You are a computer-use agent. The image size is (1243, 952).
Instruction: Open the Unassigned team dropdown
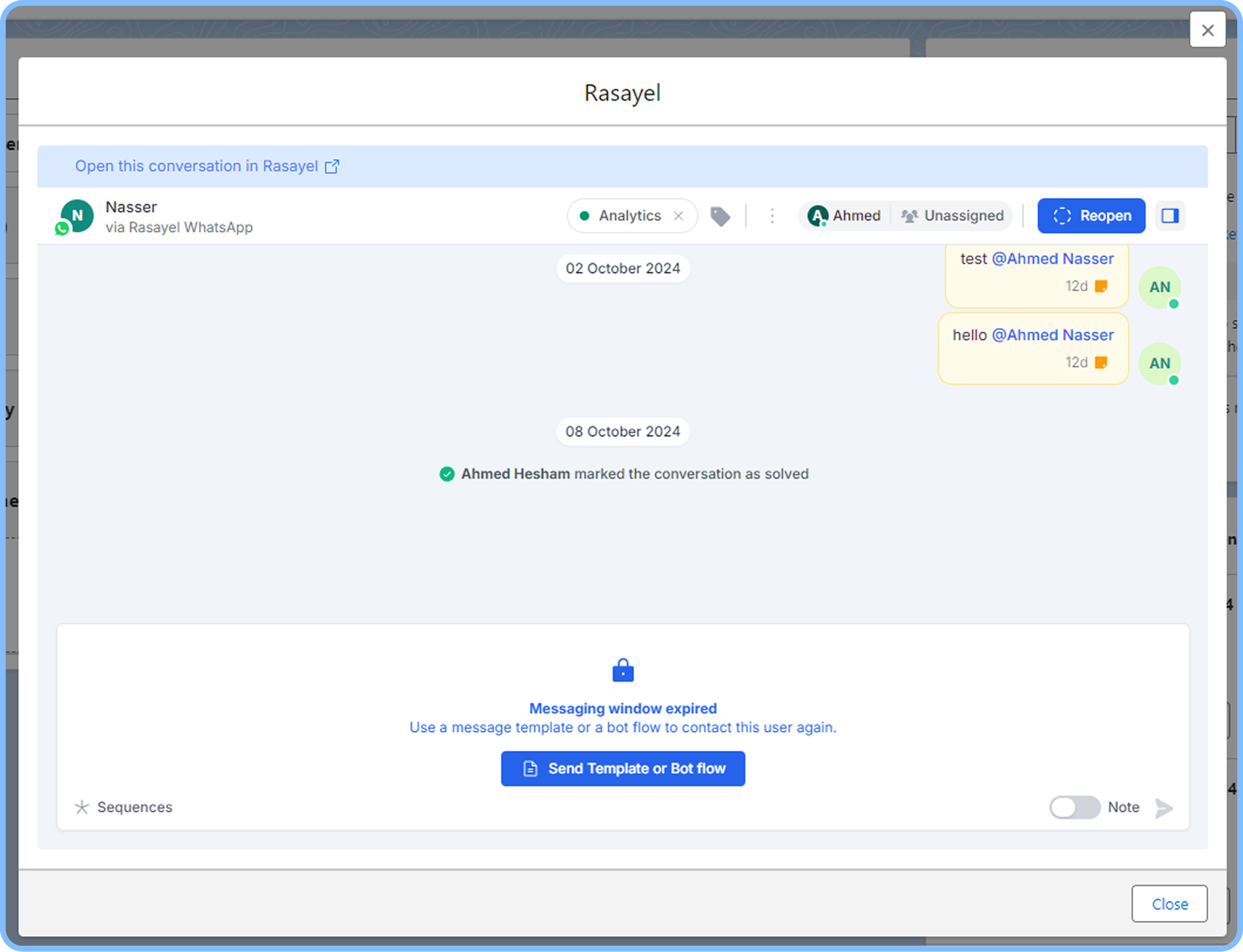coord(953,216)
